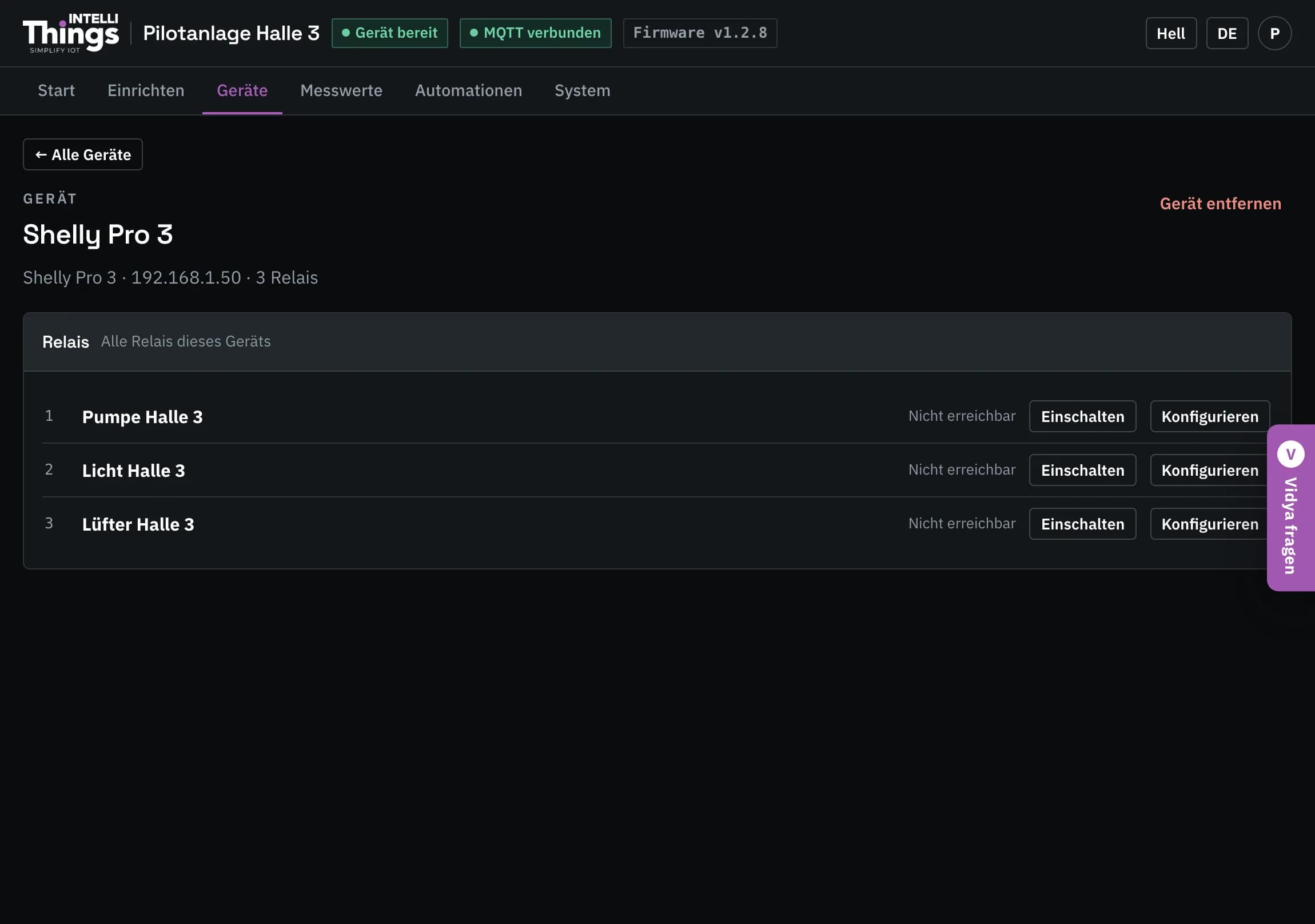Click 'Alle Relais dieses Geräts' subtitle
The image size is (1315, 924).
click(x=186, y=341)
